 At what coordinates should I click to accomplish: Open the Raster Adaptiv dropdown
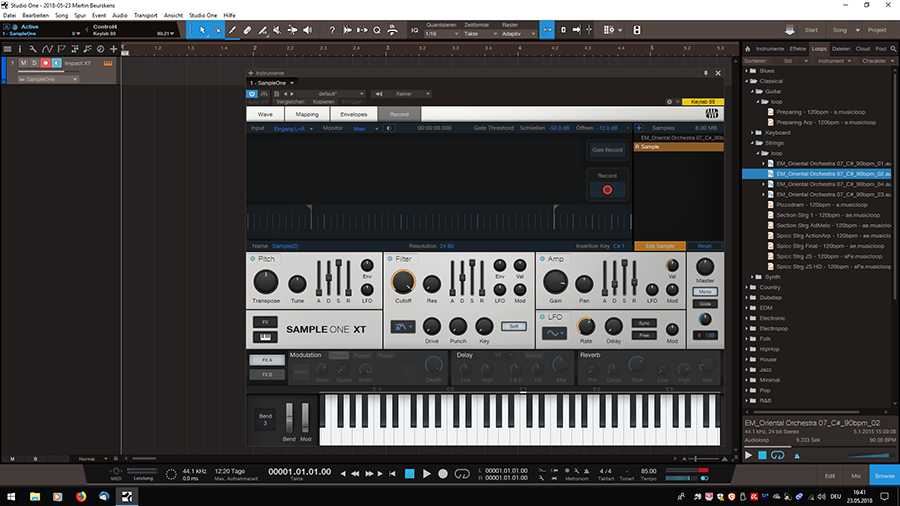(518, 34)
